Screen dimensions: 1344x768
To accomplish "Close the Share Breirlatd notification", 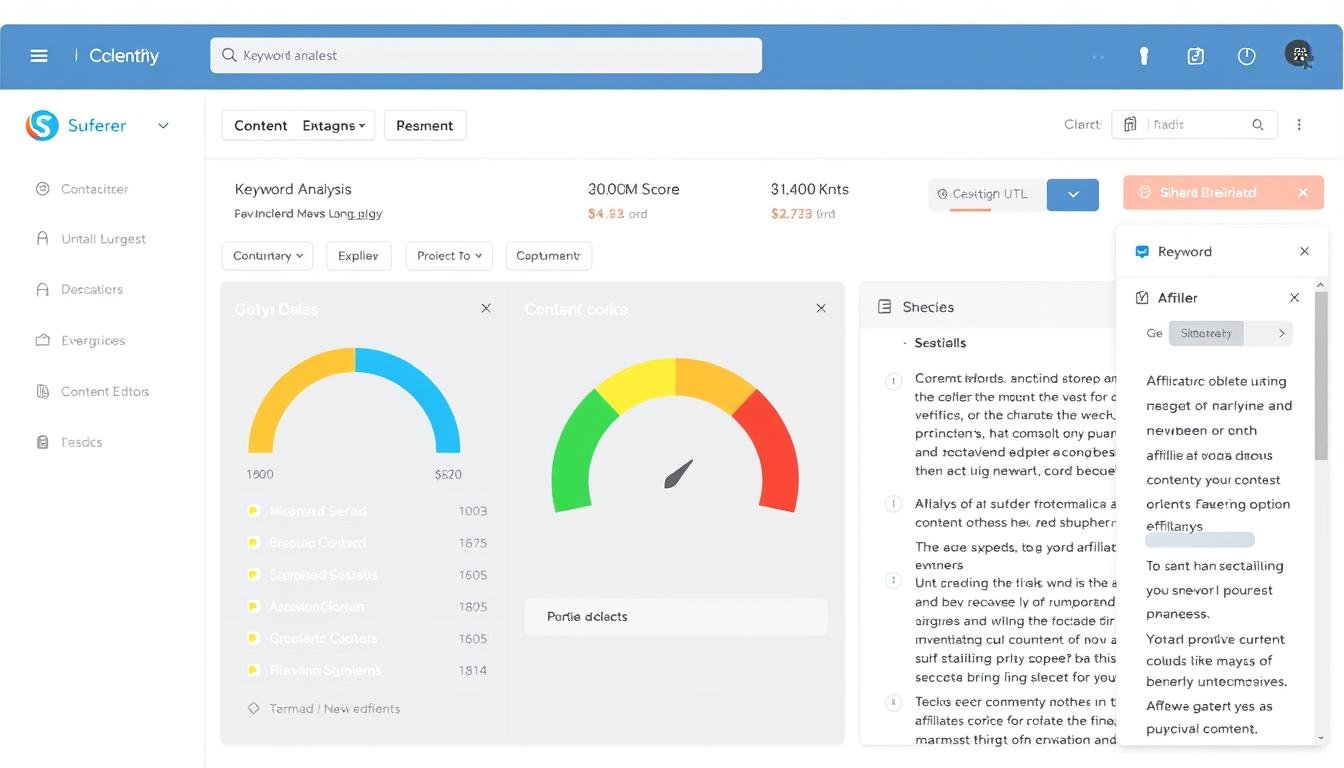I will pos(1303,192).
